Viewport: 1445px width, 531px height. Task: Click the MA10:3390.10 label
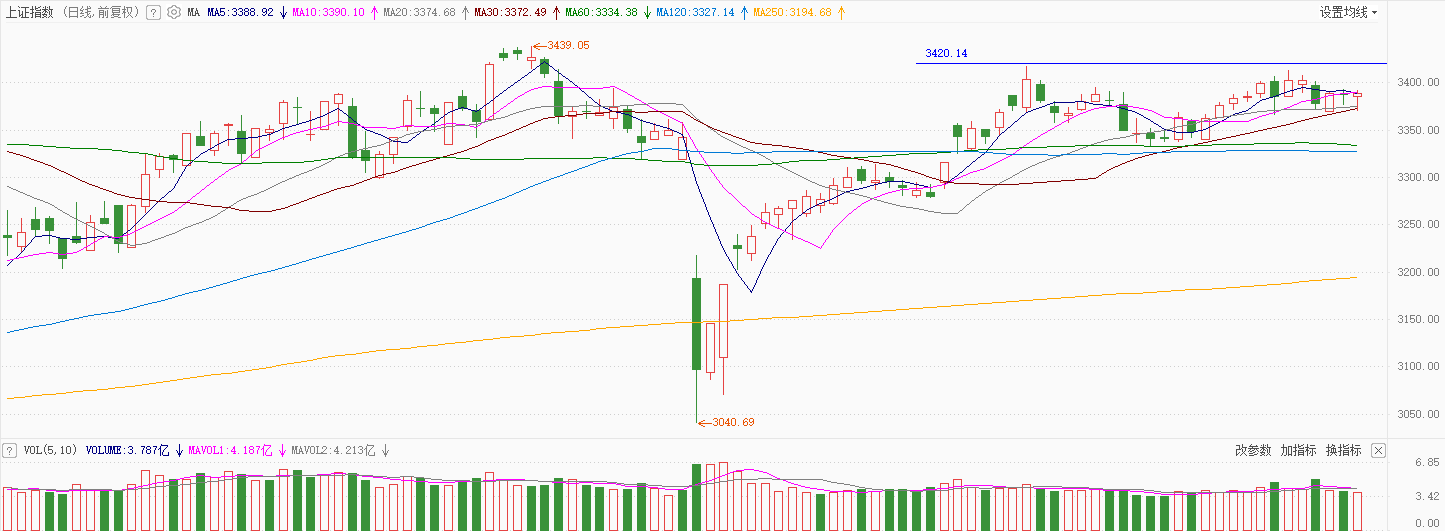330,13
